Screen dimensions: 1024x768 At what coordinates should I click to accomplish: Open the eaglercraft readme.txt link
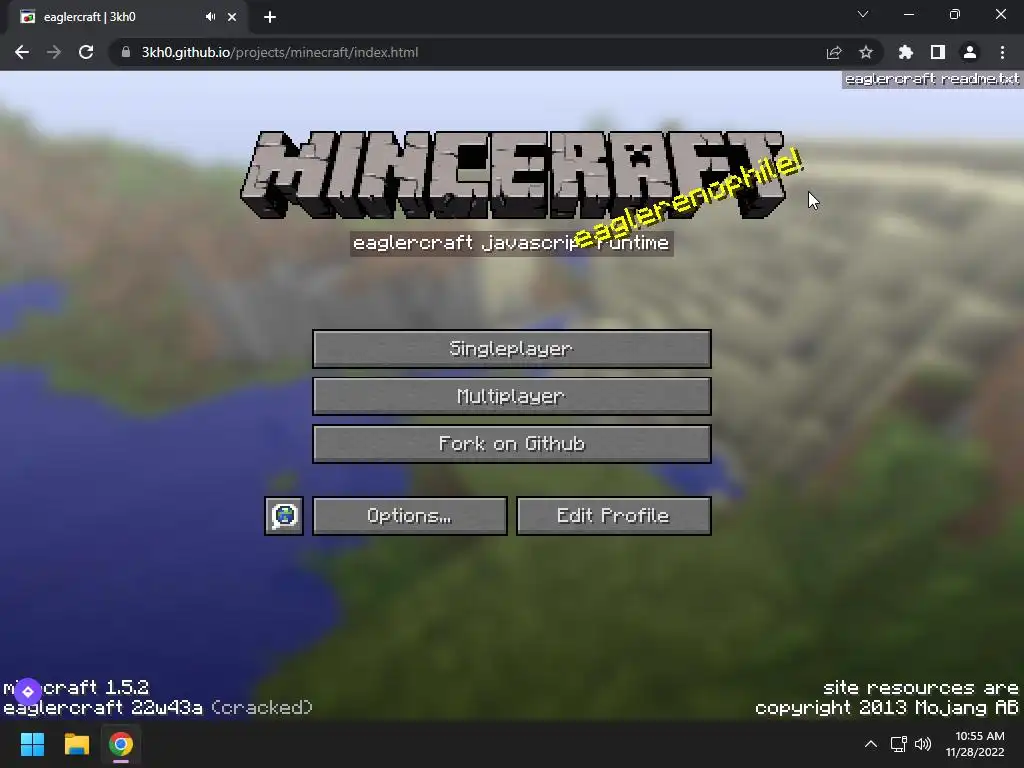[x=931, y=79]
